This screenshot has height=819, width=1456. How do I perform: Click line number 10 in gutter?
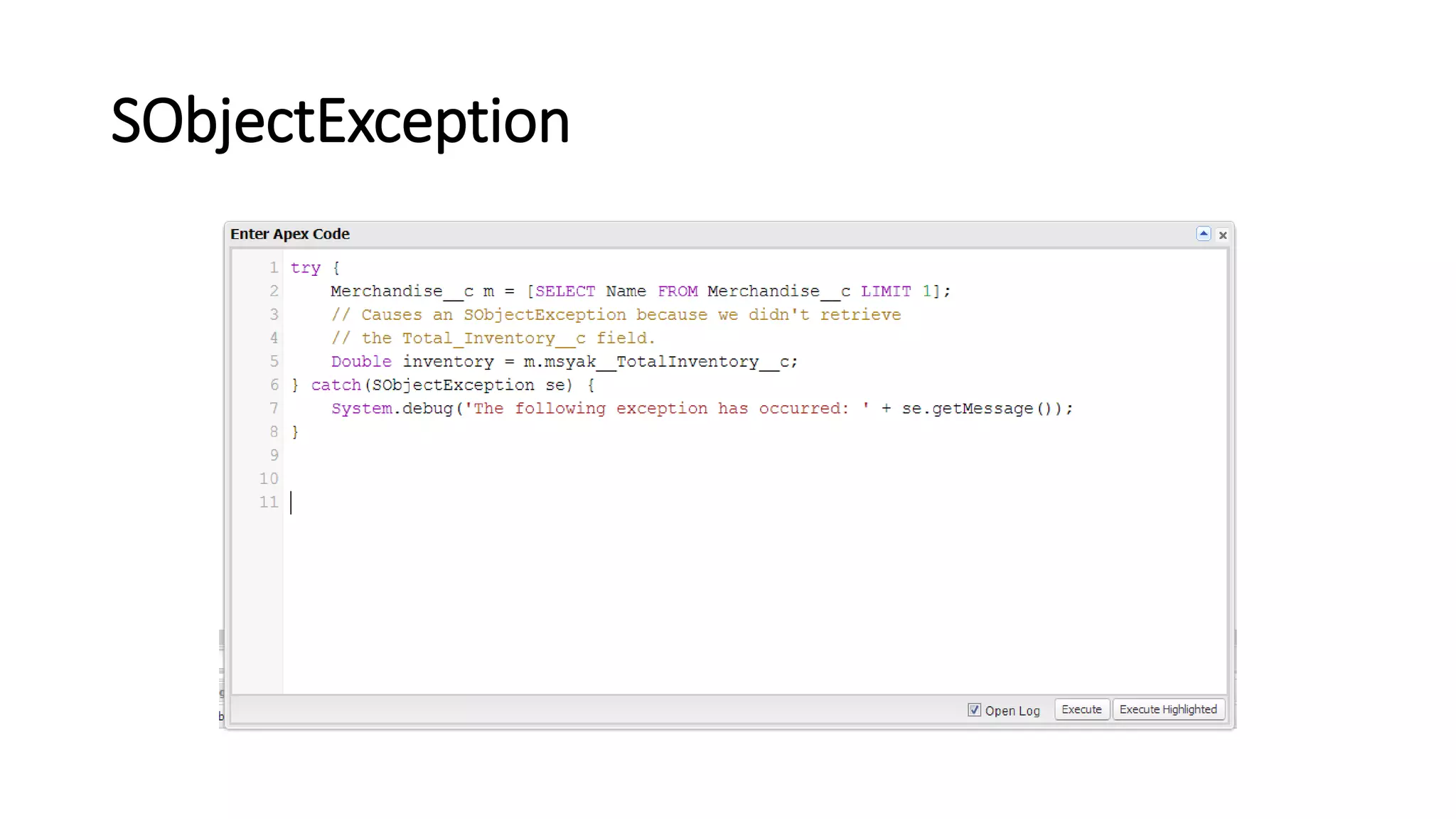(x=269, y=478)
